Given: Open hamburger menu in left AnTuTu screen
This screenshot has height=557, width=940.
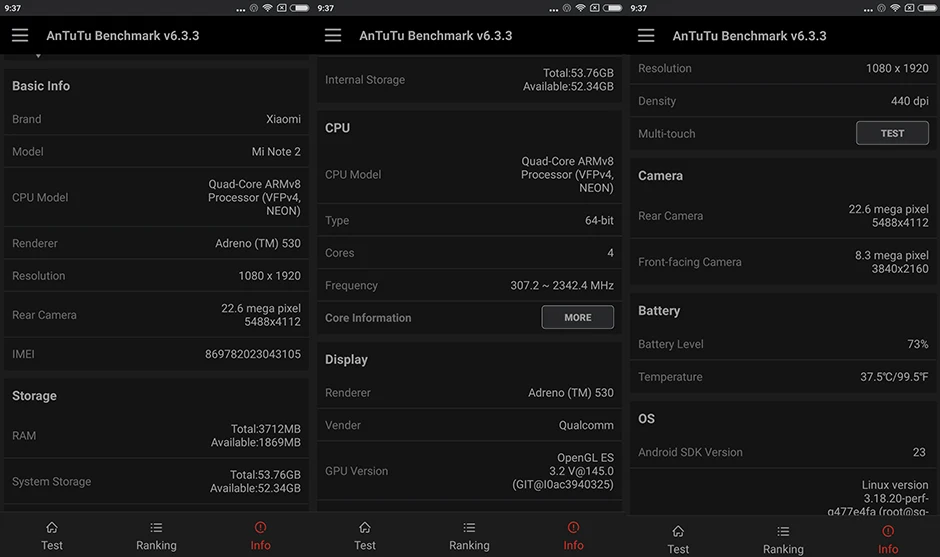Looking at the screenshot, I should click(20, 35).
